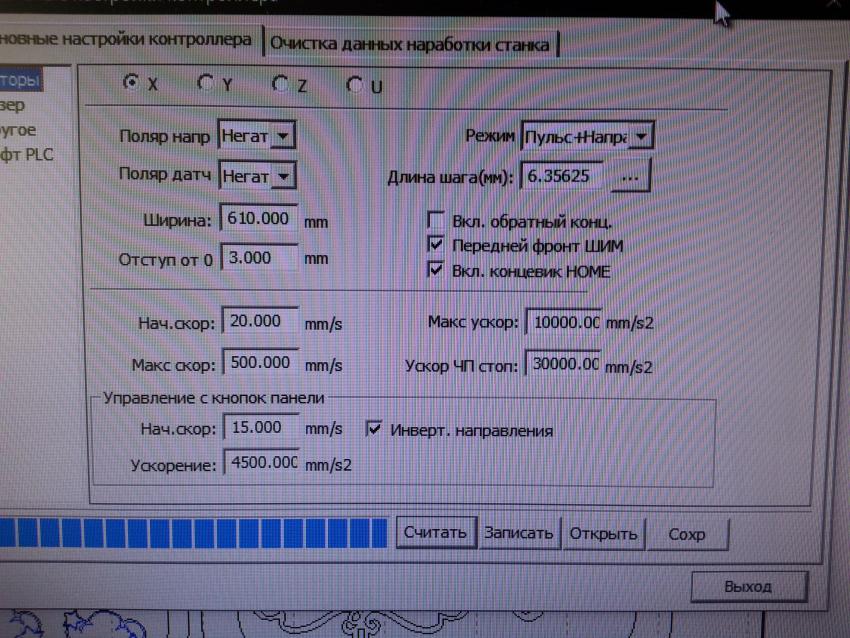Toggle the Вкл. концевик HOME checkbox
The image size is (850, 638).
(x=435, y=270)
